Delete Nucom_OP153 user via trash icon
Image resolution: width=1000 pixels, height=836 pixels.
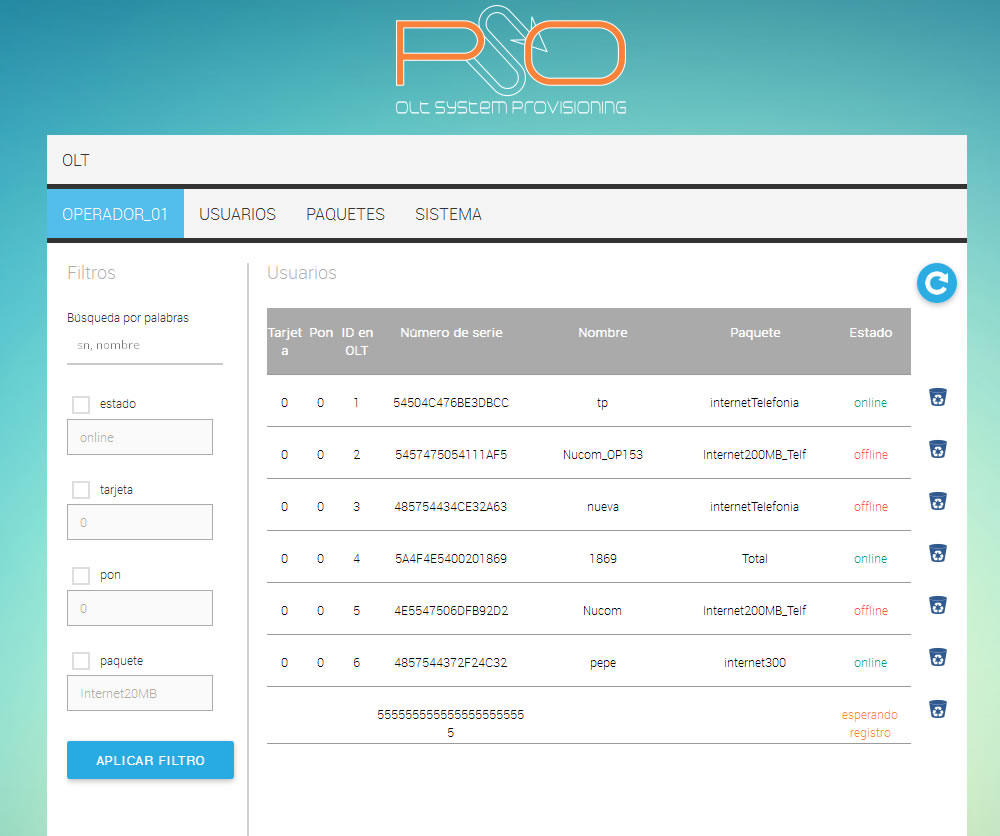937,450
